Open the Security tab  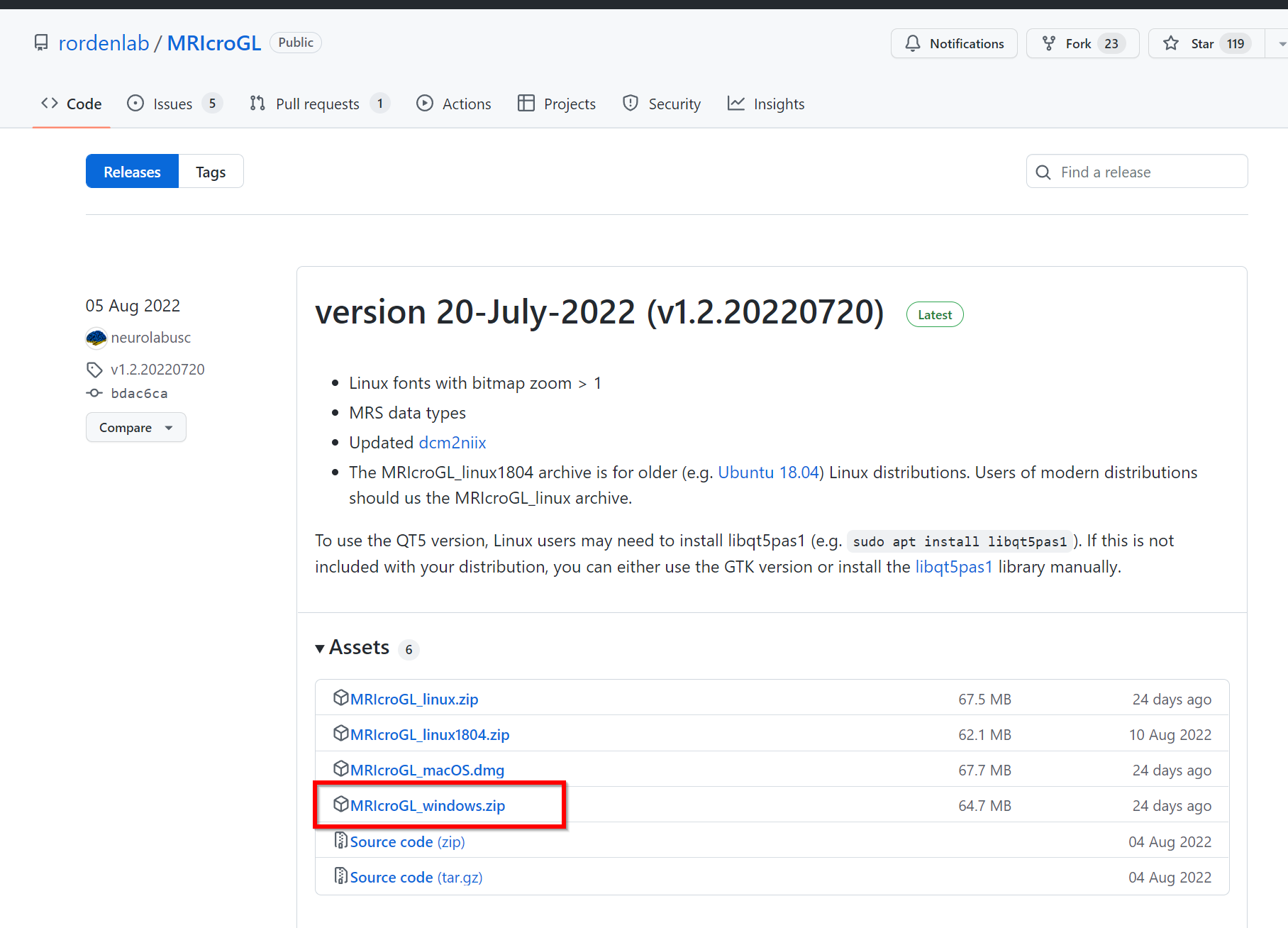click(x=662, y=104)
